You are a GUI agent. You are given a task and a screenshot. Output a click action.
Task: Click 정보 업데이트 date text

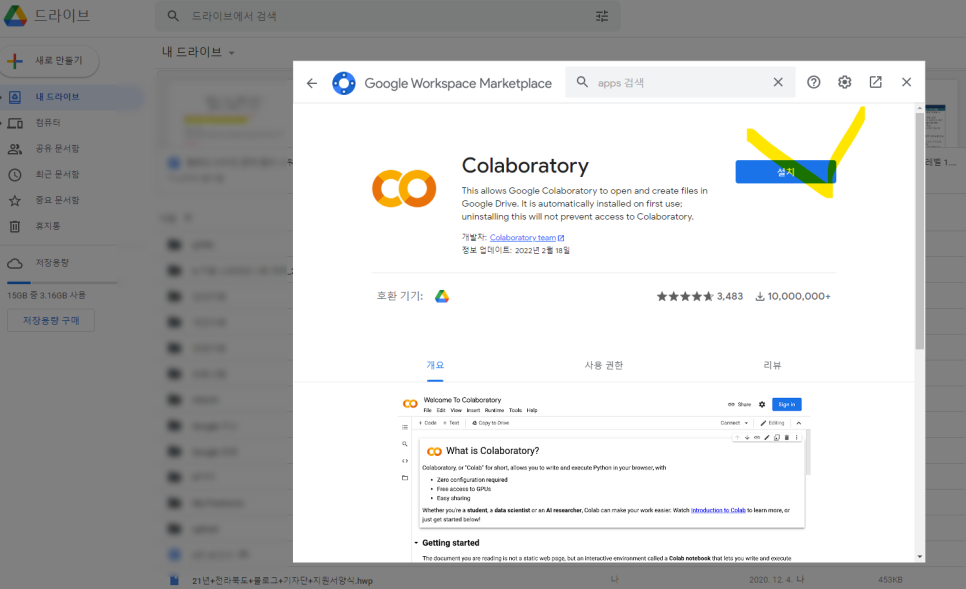coord(516,250)
